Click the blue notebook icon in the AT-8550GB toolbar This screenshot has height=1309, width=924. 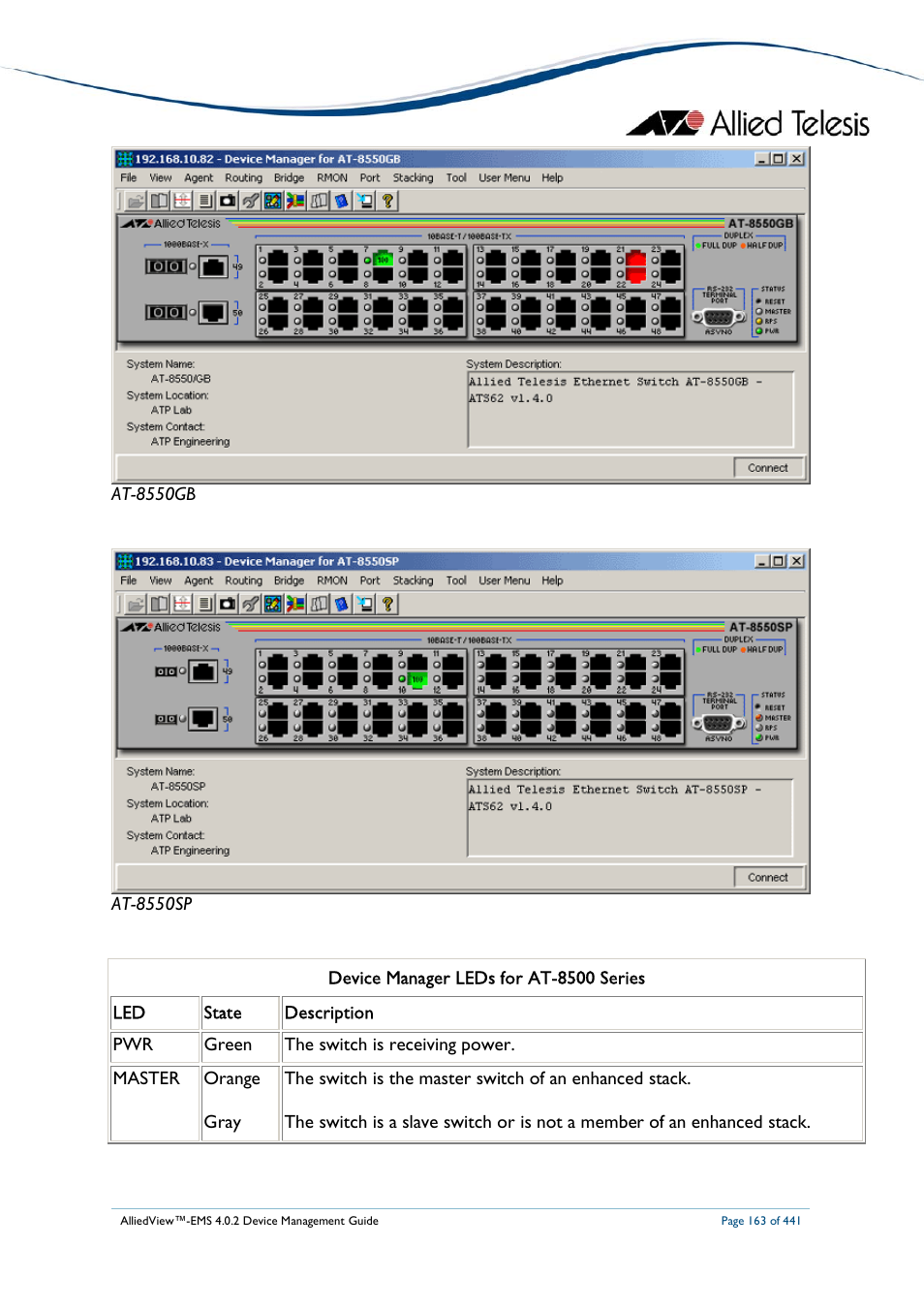coord(341,201)
